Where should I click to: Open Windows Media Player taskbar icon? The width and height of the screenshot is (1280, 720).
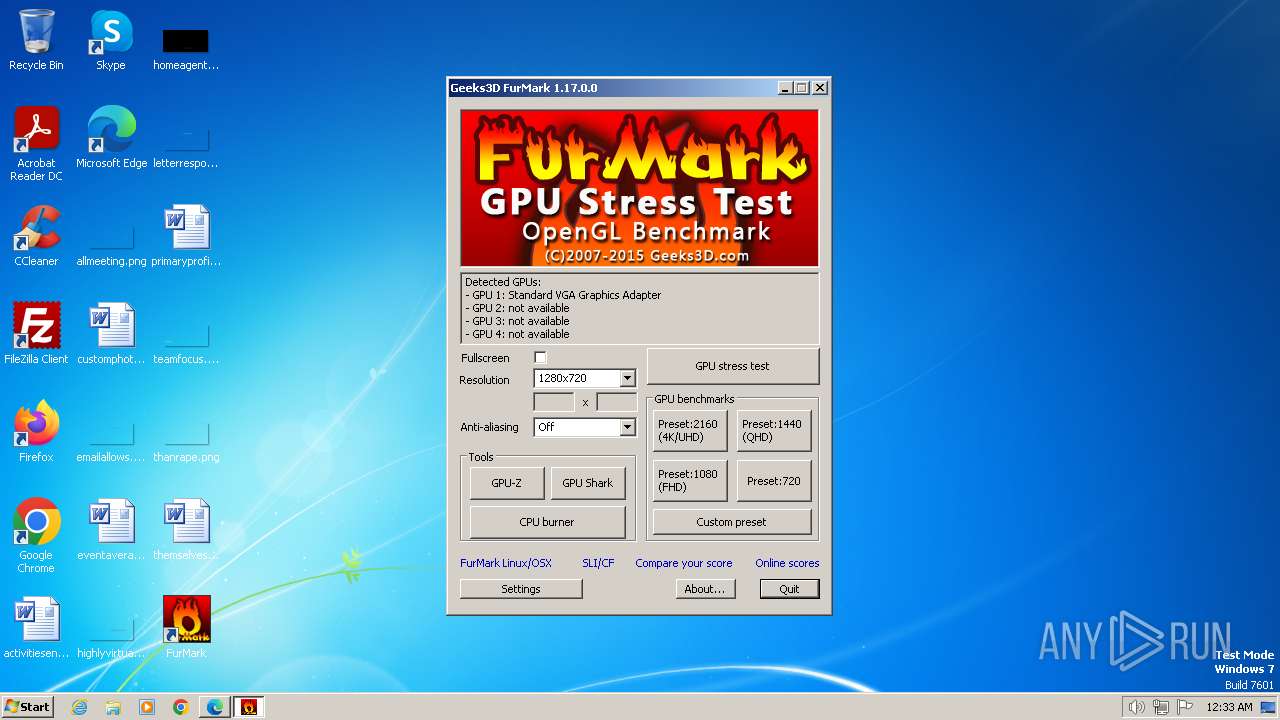click(x=147, y=707)
